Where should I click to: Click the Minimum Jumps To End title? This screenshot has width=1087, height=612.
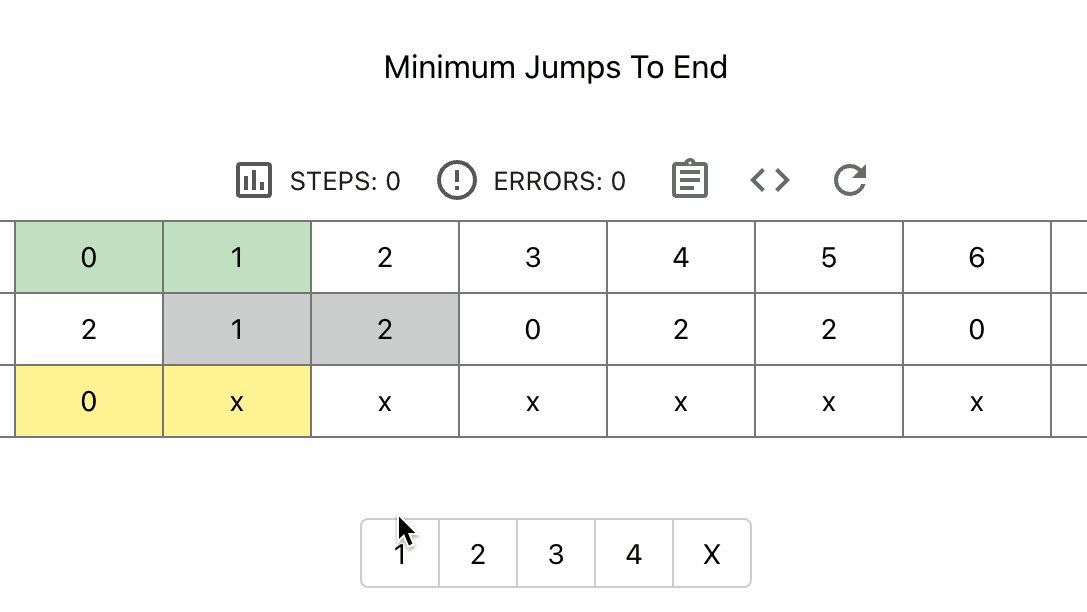(556, 68)
